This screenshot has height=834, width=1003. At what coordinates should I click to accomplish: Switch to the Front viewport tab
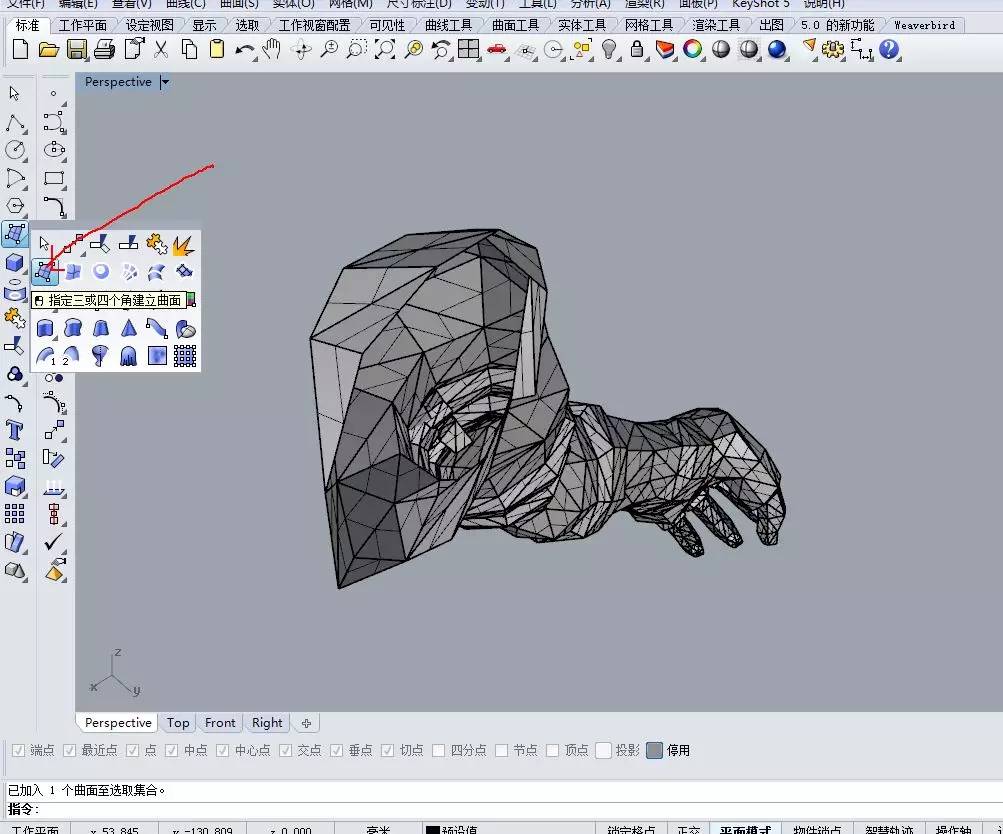pyautogui.click(x=219, y=722)
